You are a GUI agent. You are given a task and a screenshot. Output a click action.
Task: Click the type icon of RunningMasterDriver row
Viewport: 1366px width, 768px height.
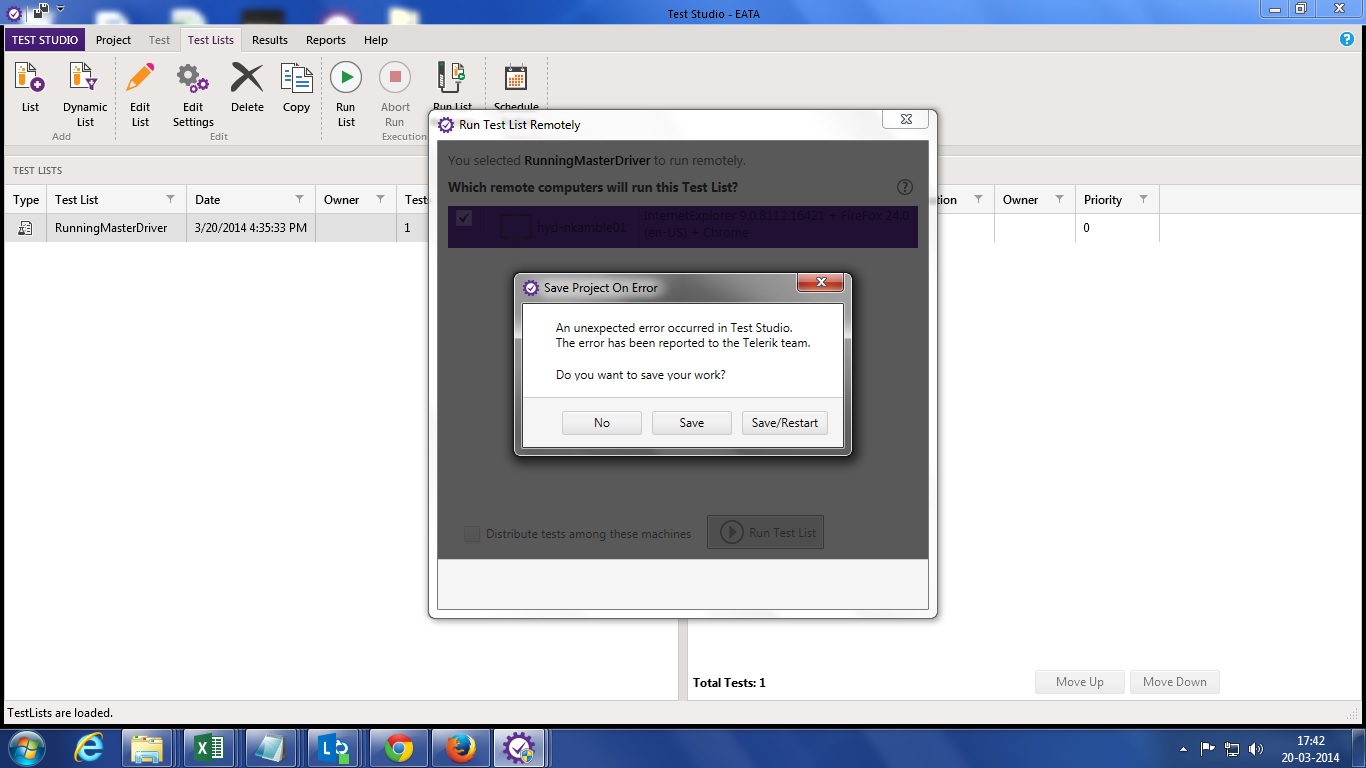click(x=25, y=228)
